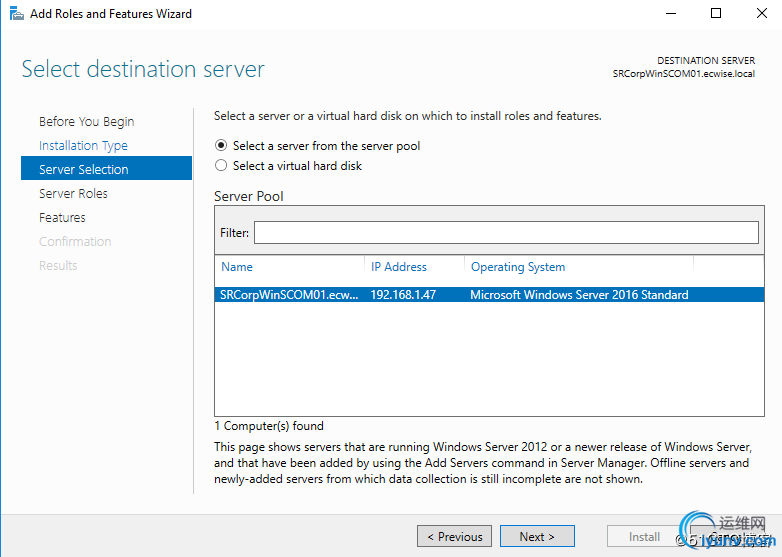This screenshot has height=557, width=782.
Task: Click the Next > button
Action: tap(537, 536)
